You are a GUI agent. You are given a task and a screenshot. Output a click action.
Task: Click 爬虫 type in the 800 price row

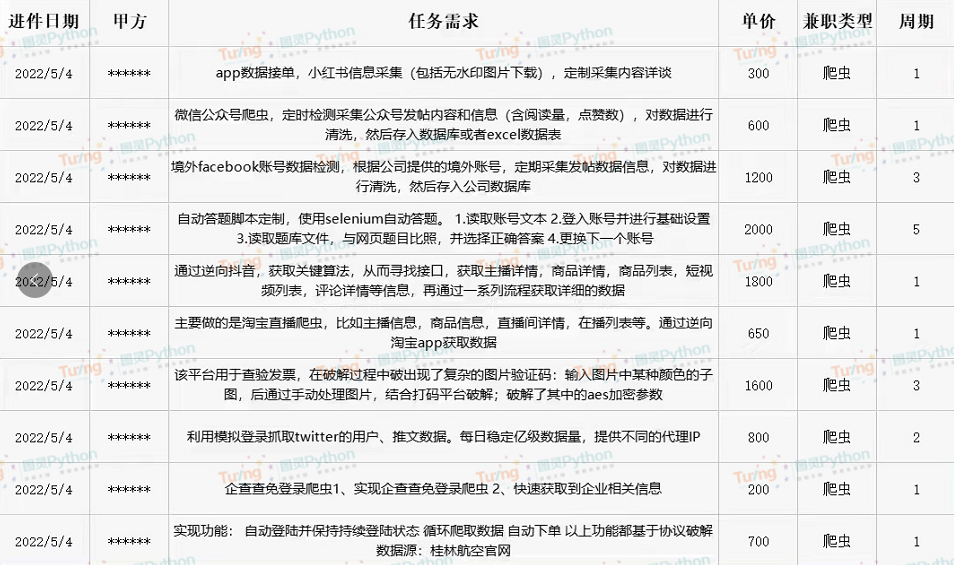(837, 437)
